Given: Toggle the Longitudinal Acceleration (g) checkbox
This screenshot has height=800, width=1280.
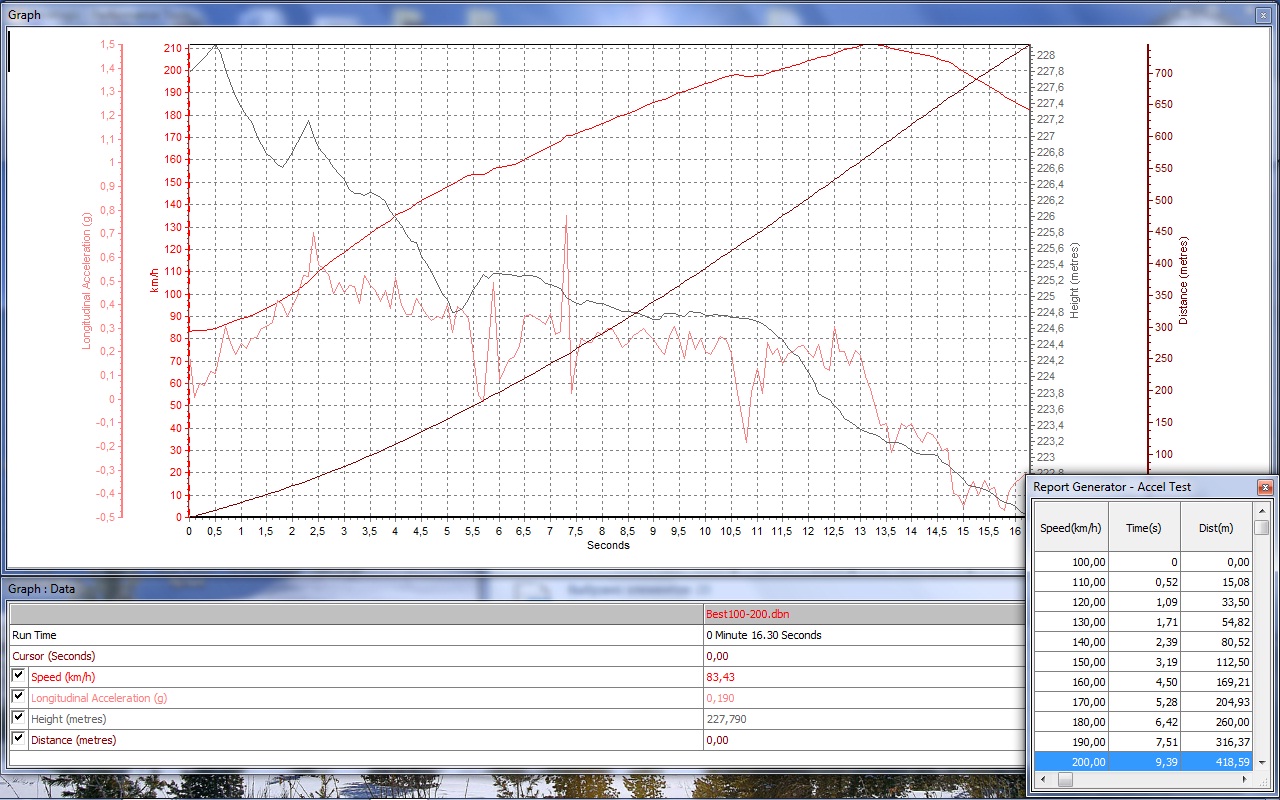Looking at the screenshot, I should tap(18, 697).
